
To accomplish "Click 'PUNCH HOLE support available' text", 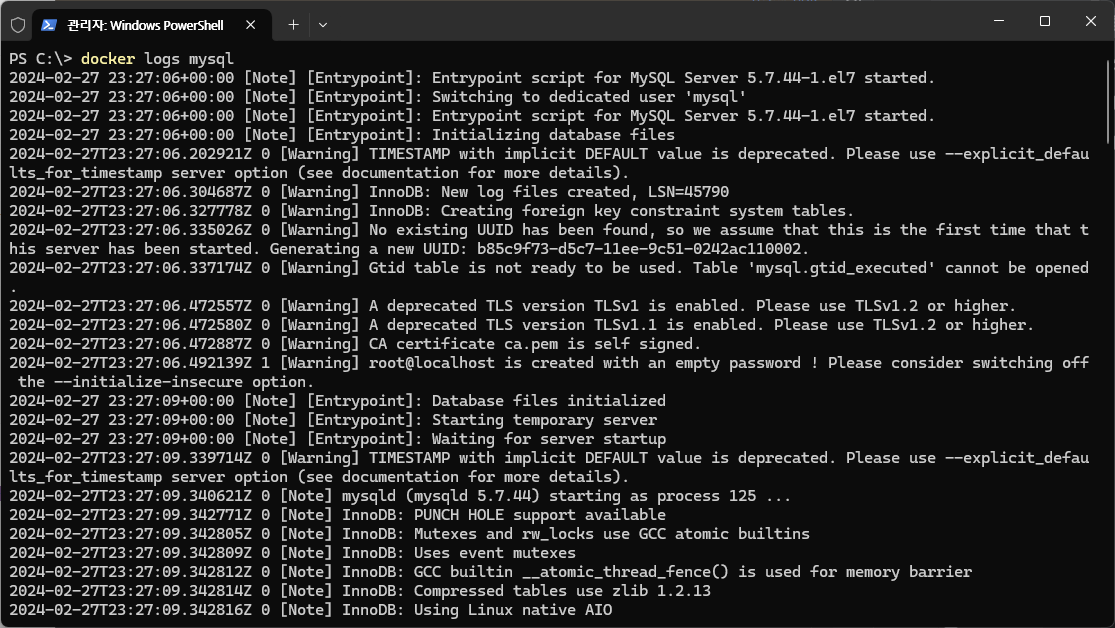I will 540,515.
